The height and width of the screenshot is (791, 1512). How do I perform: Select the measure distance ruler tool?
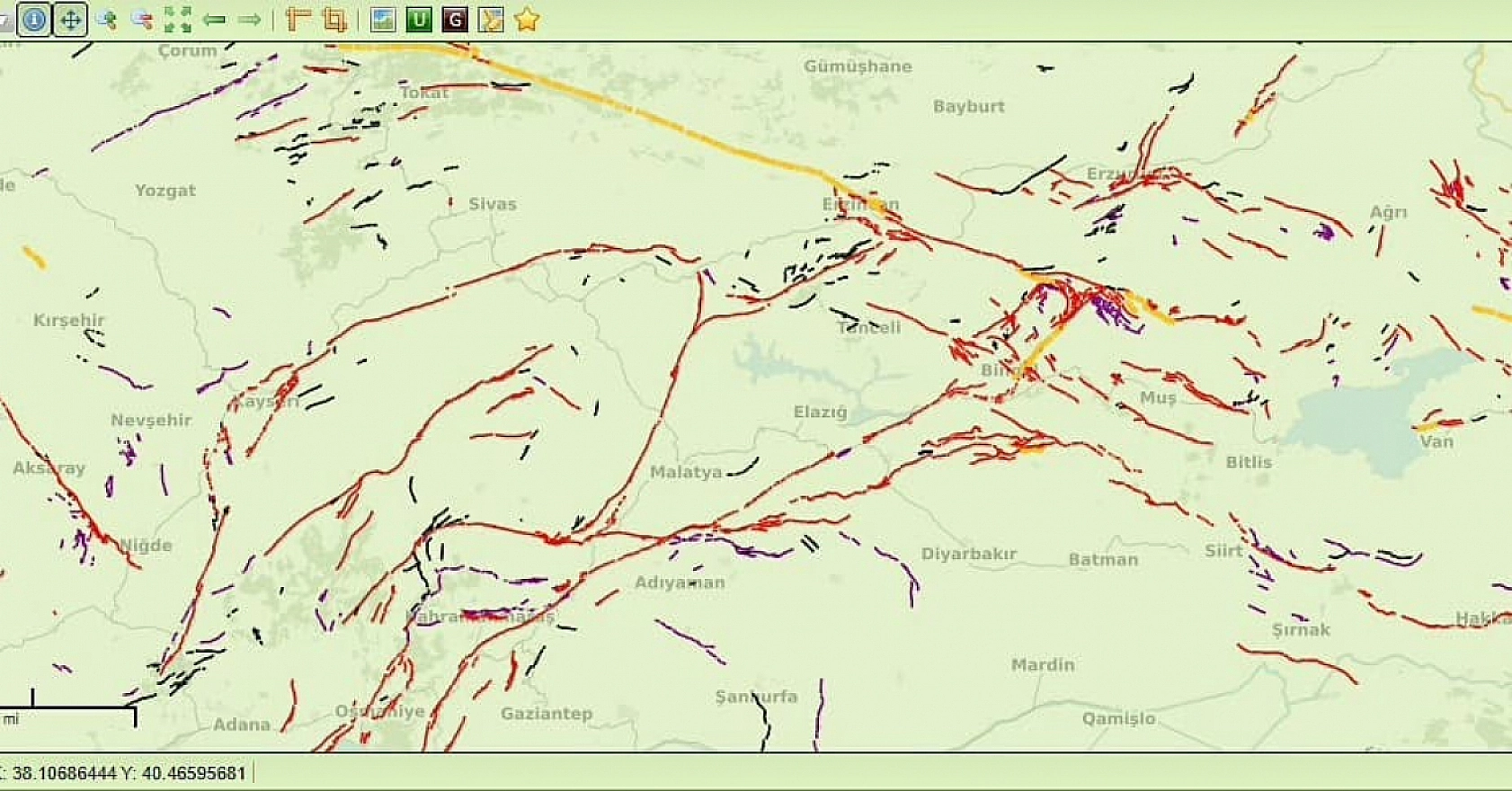[x=297, y=19]
